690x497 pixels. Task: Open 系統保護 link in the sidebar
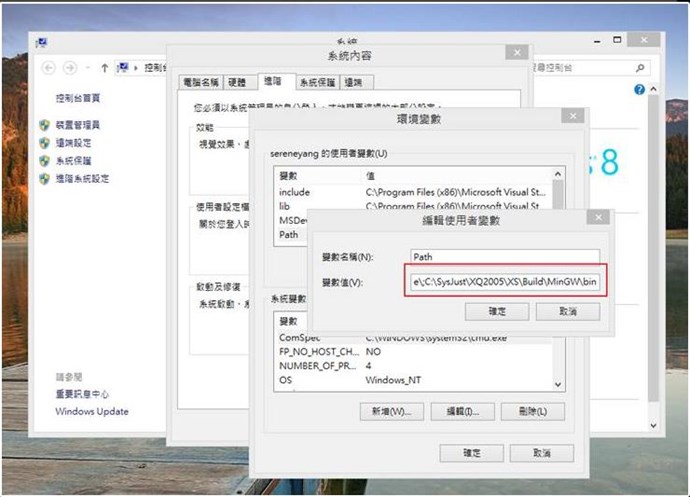click(73, 161)
